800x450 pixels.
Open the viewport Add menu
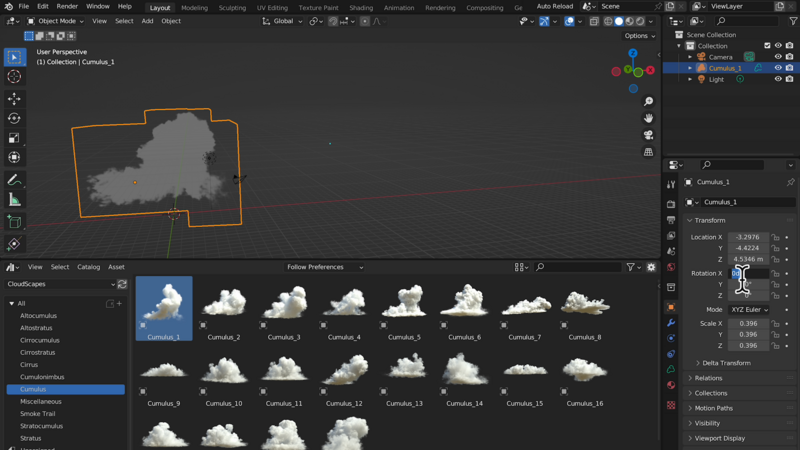pyautogui.click(x=147, y=21)
